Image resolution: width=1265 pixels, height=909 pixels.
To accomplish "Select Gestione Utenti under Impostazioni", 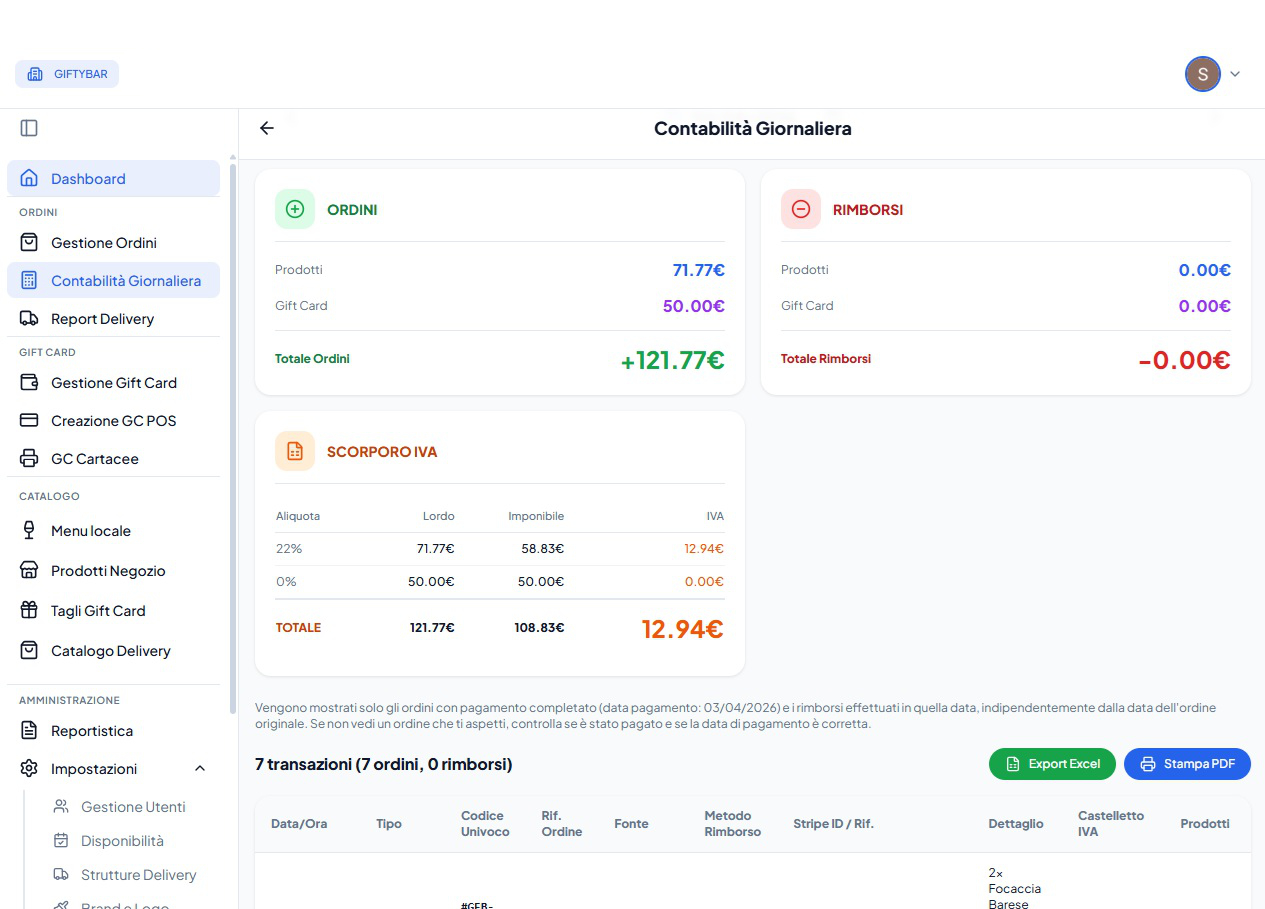I will [x=133, y=806].
